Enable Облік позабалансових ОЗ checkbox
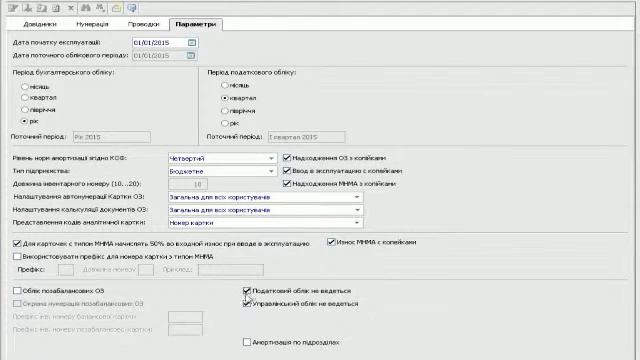The width and height of the screenshot is (640, 360). (x=17, y=291)
